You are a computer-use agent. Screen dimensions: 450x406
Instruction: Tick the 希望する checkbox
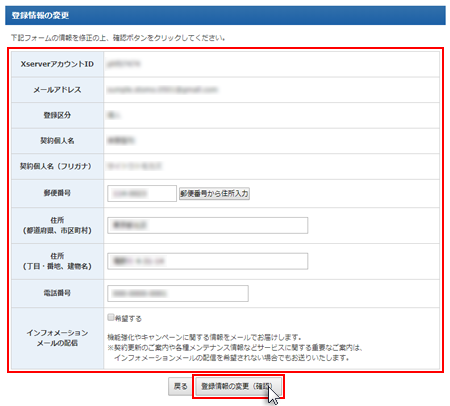[111, 317]
